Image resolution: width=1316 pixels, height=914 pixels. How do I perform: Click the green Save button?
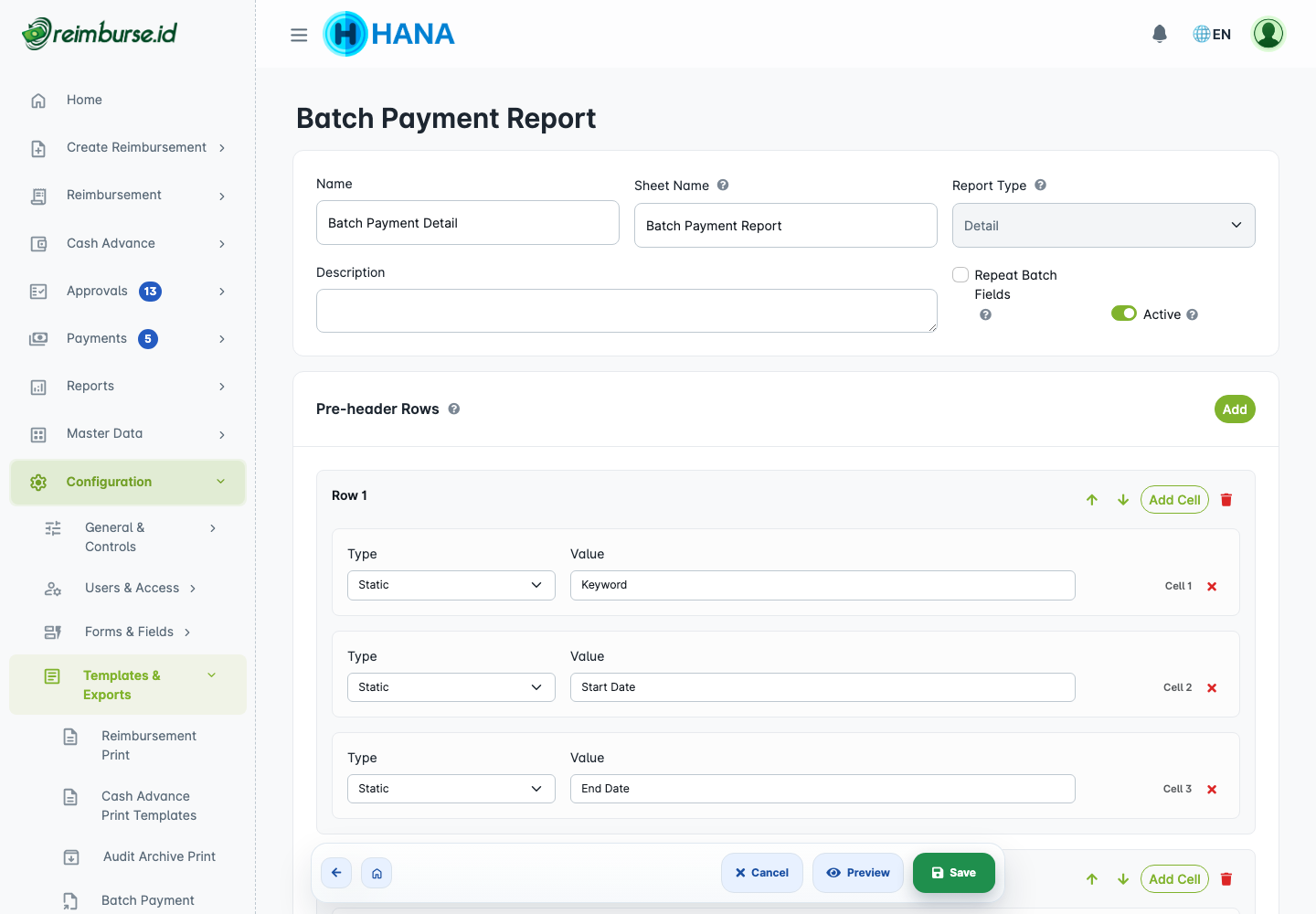pyautogui.click(x=954, y=873)
